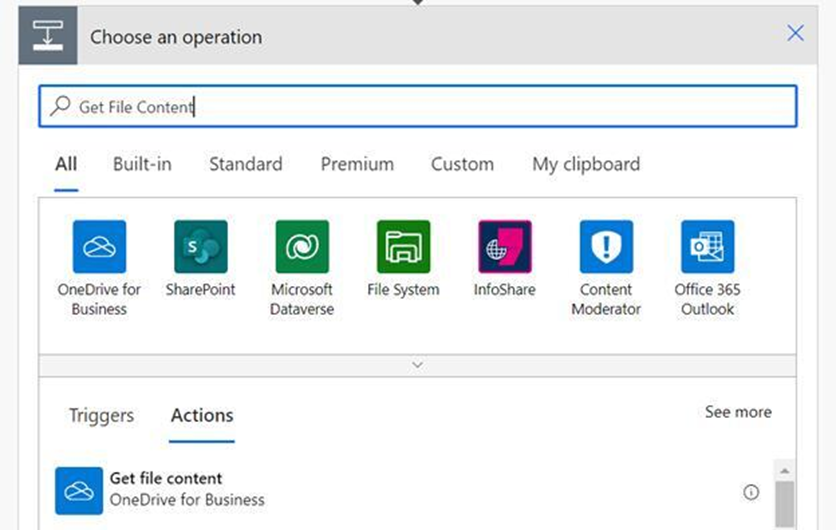Switch to the Triggers tab

pos(101,415)
